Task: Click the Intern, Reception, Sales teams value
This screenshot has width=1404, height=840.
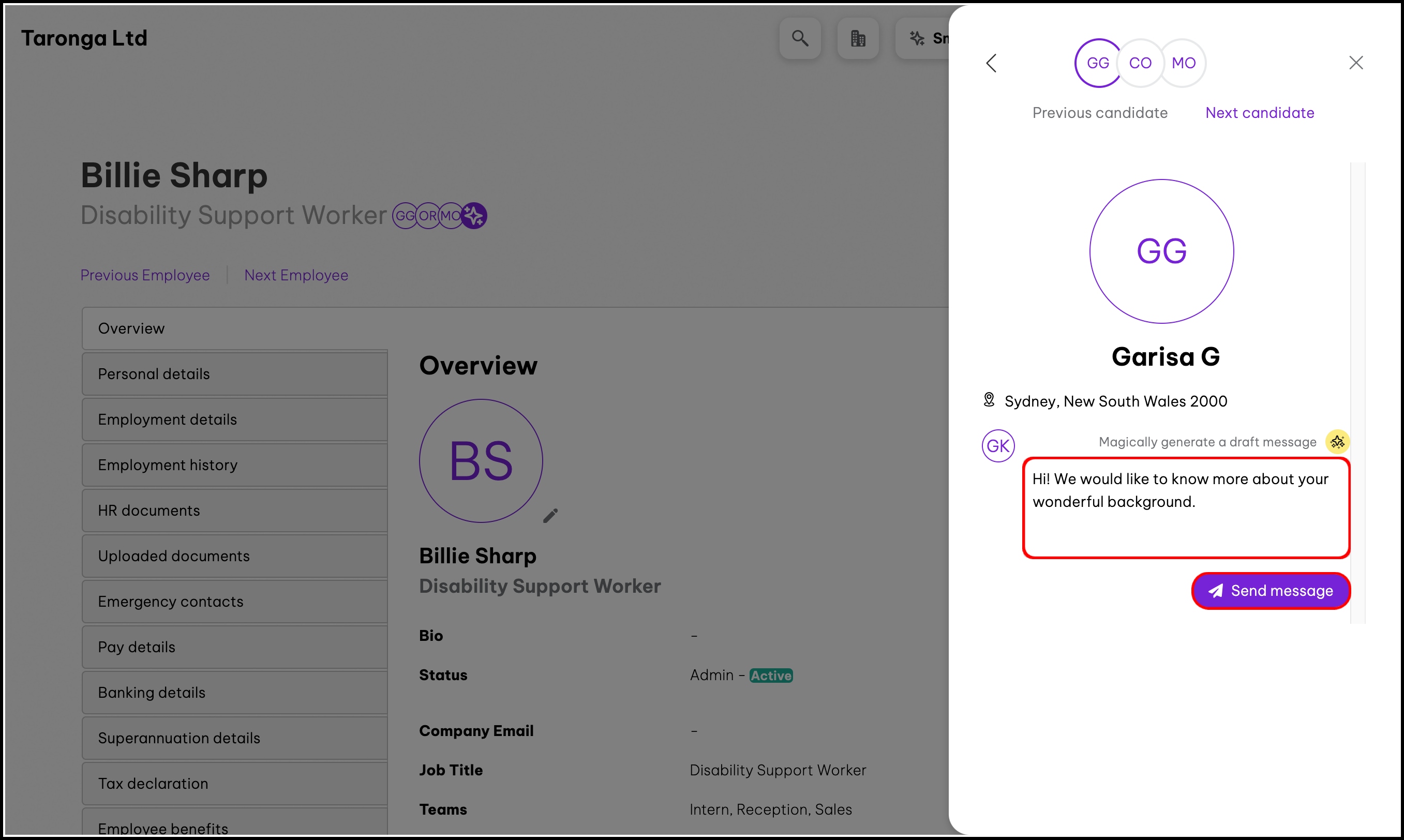Action: (x=770, y=809)
